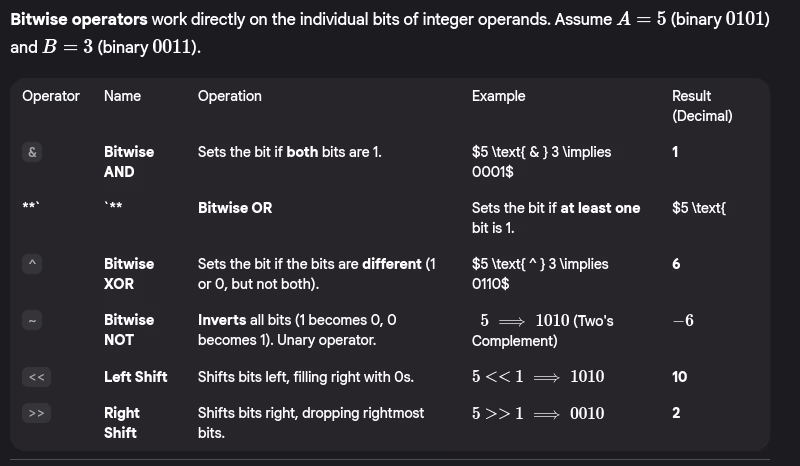Image resolution: width=800 pixels, height=466 pixels.
Task: Click the Bitwise XOR name cell
Action: click(129, 274)
